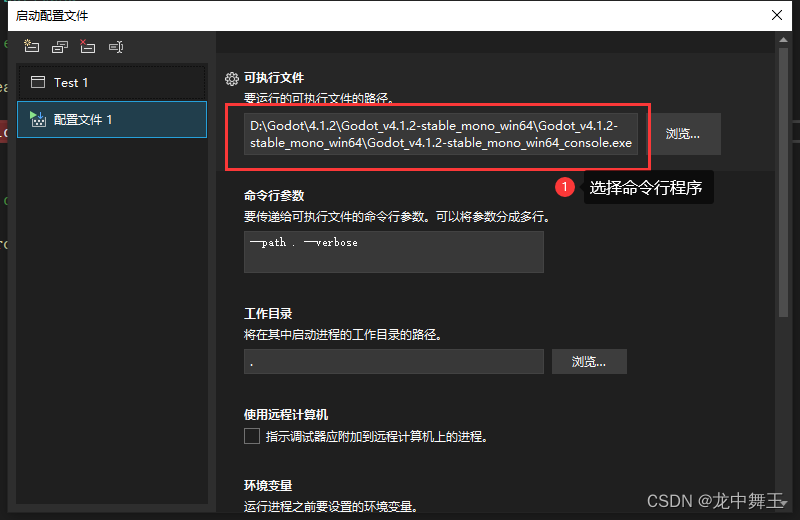Click the 命令行参数 heading text
This screenshot has height=520, width=800.
click(x=274, y=195)
